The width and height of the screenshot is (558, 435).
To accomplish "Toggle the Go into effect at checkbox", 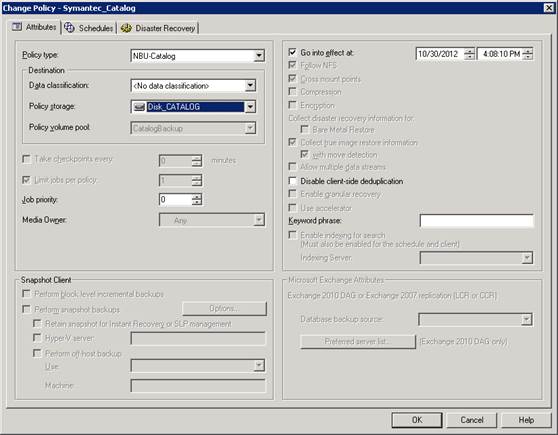I will point(292,52).
